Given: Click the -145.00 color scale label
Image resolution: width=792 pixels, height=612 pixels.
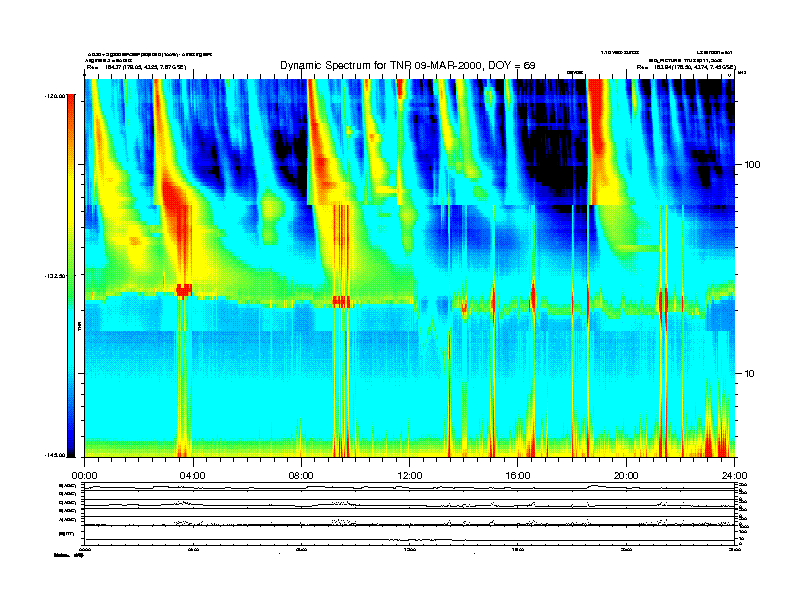Looking at the screenshot, I should [x=54, y=455].
